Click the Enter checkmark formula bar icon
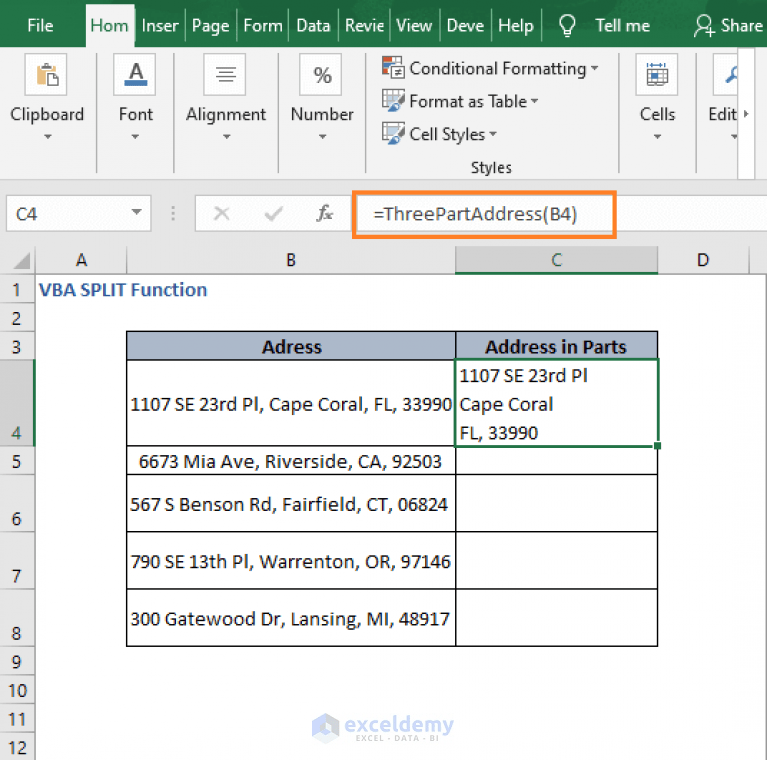Screen dimensions: 767x760 [x=273, y=213]
